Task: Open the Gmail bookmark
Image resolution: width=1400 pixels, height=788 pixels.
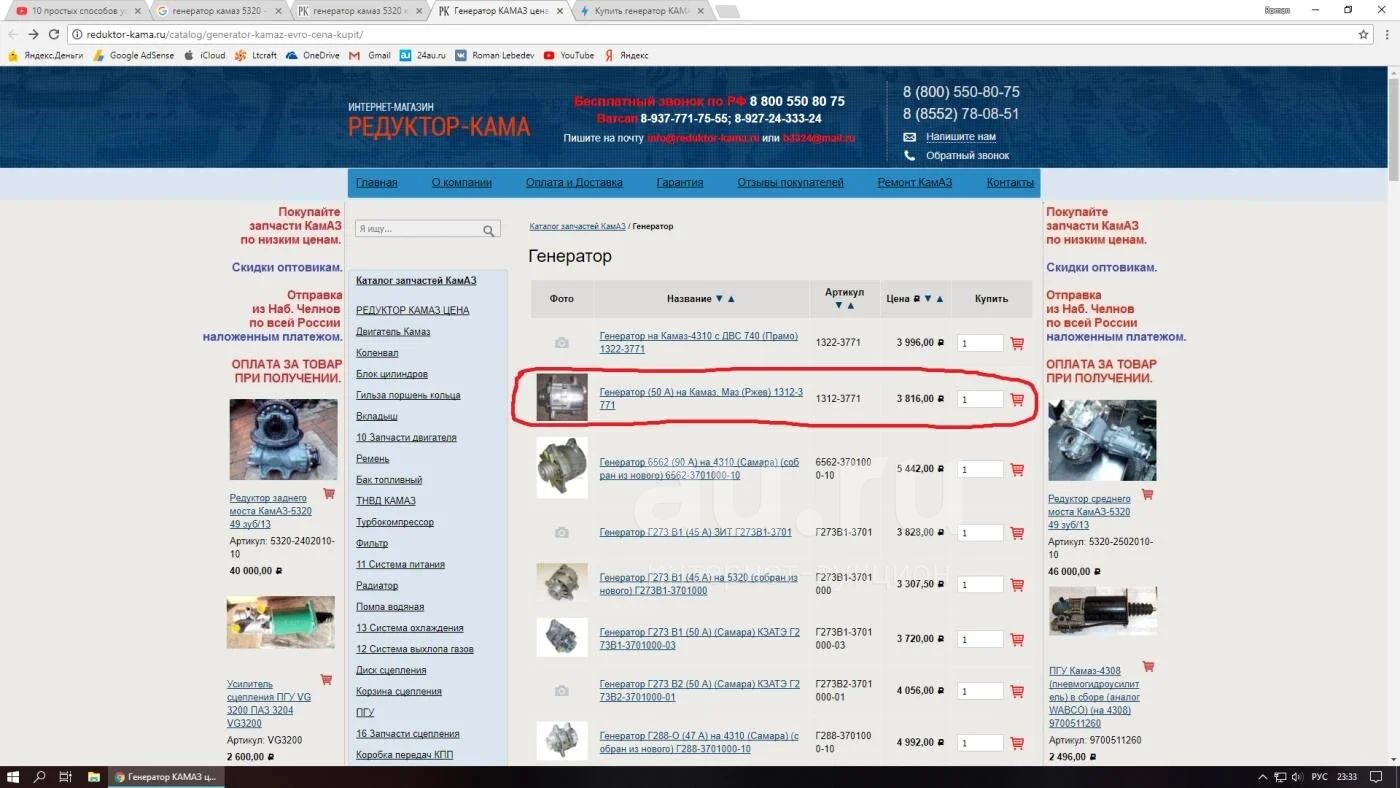Action: point(370,55)
